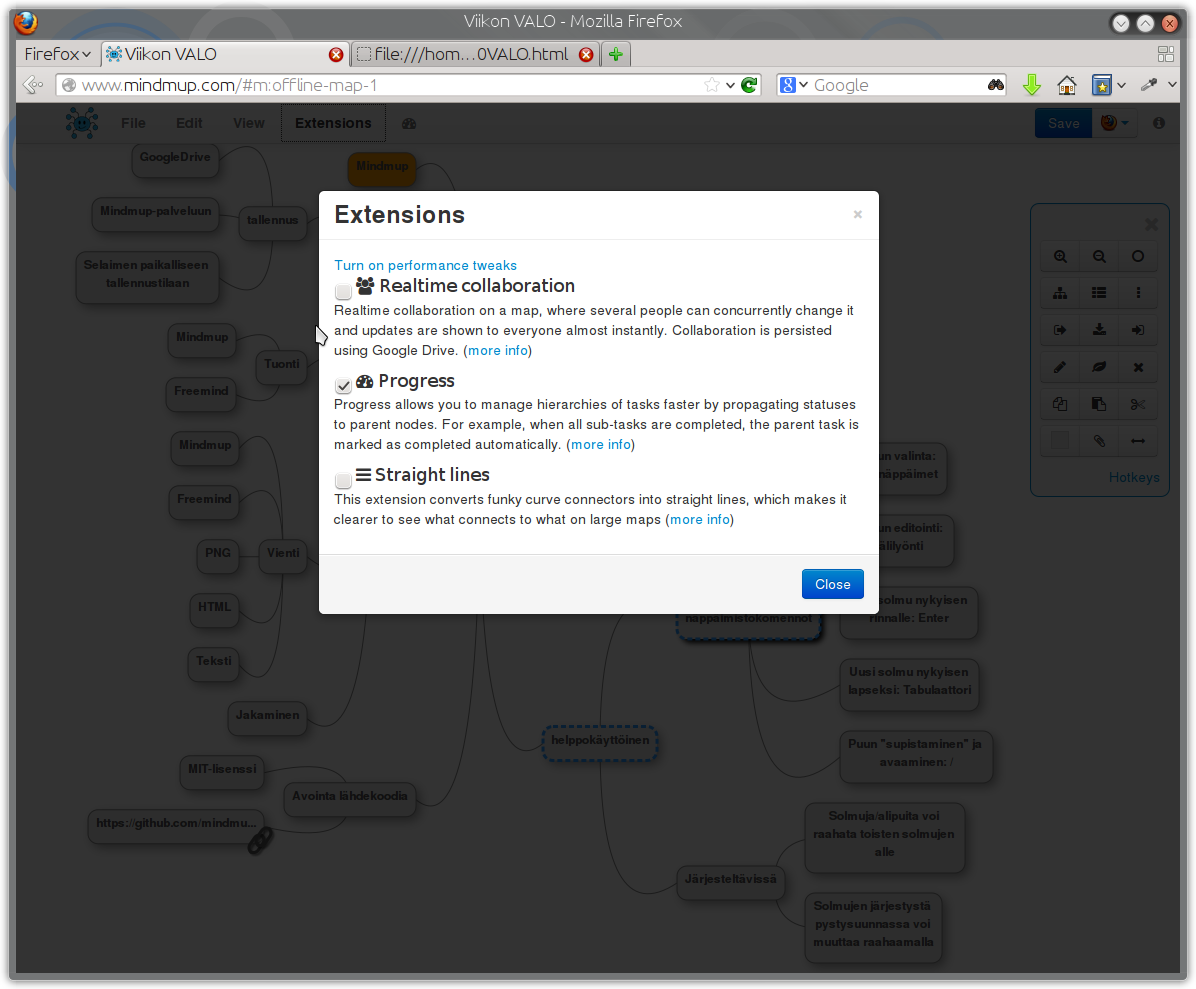1196x989 pixels.
Task: Click the tab groups icon
Action: (1165, 53)
